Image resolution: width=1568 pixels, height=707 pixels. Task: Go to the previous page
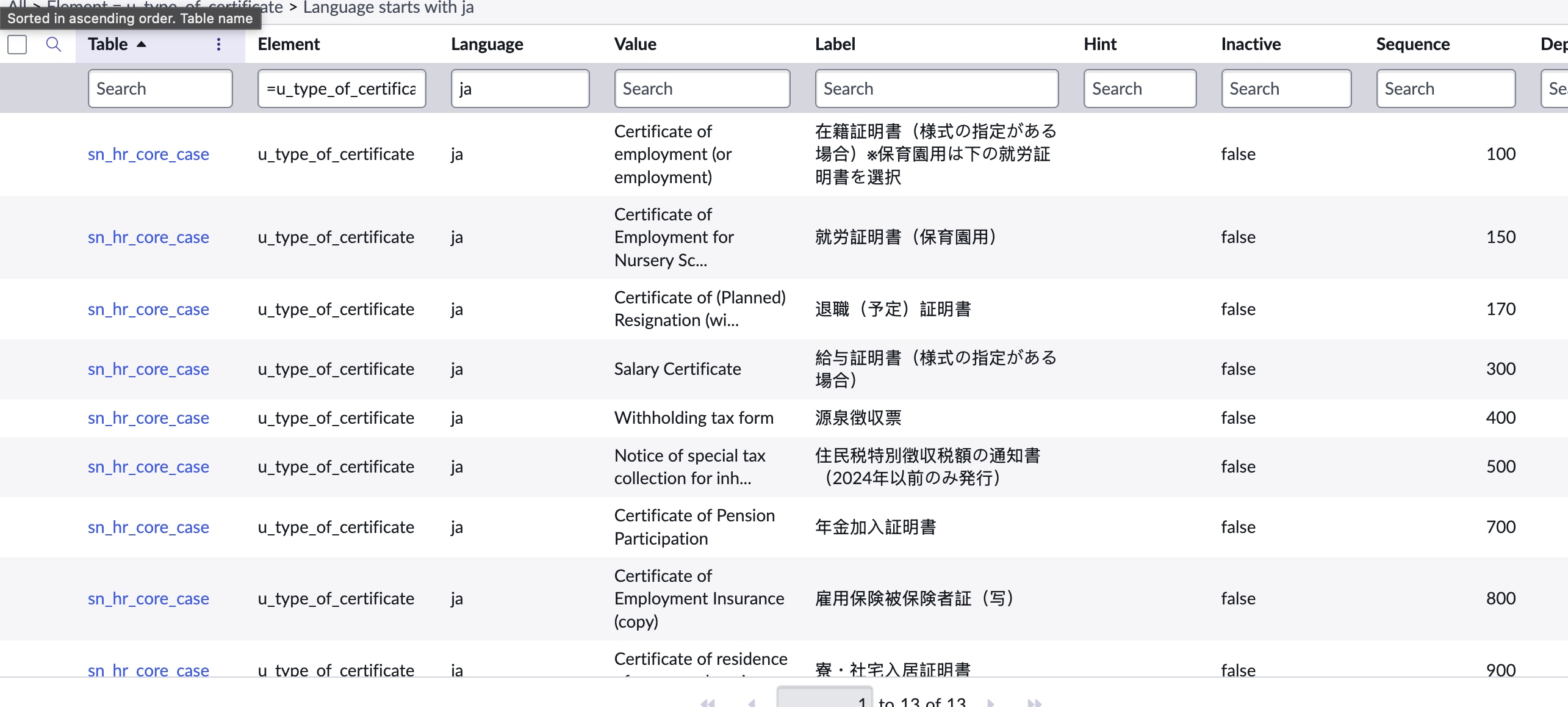point(752,702)
